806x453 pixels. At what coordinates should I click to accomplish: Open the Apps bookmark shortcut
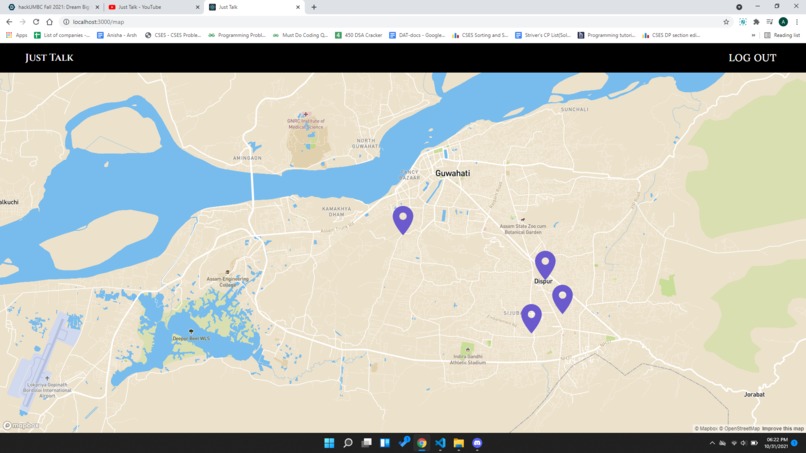pos(16,35)
